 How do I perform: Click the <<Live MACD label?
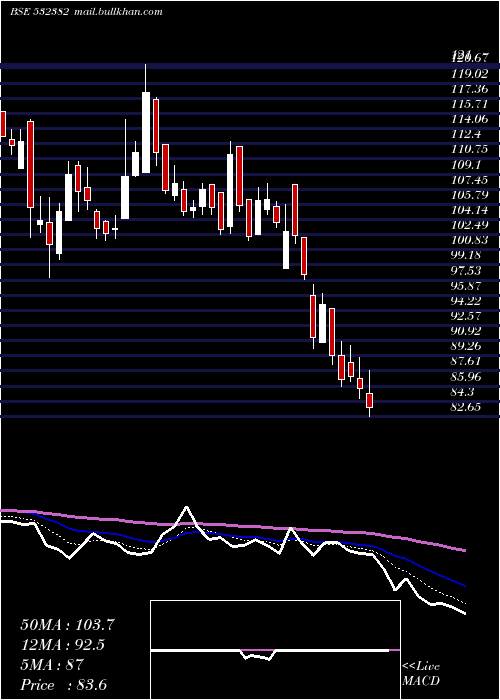421,673
